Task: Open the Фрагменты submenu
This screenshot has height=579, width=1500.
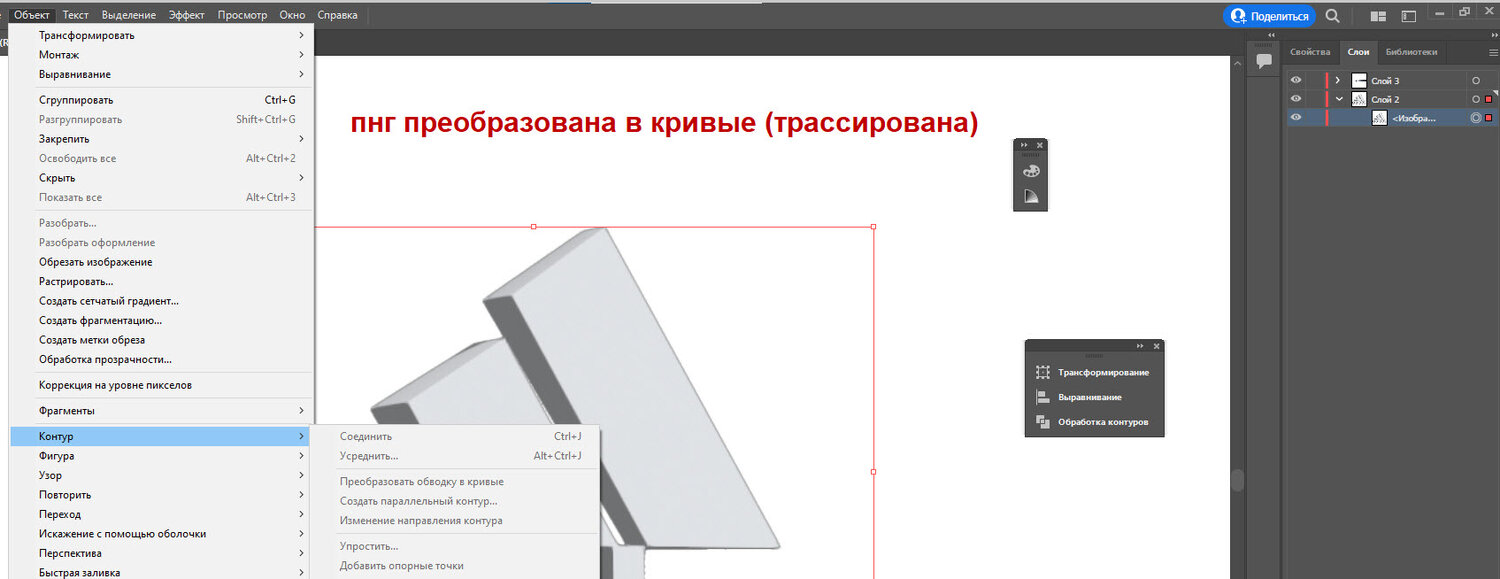Action: point(161,411)
